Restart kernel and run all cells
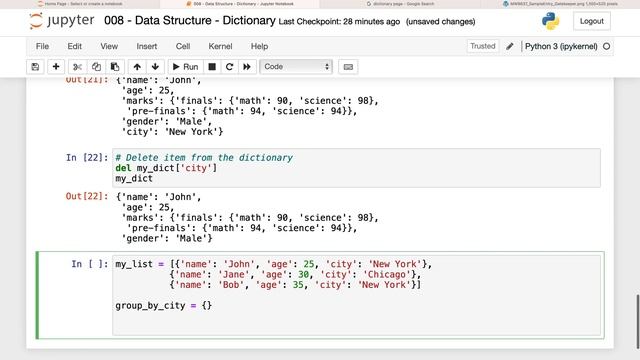Image resolution: width=640 pixels, height=360 pixels. [247, 67]
